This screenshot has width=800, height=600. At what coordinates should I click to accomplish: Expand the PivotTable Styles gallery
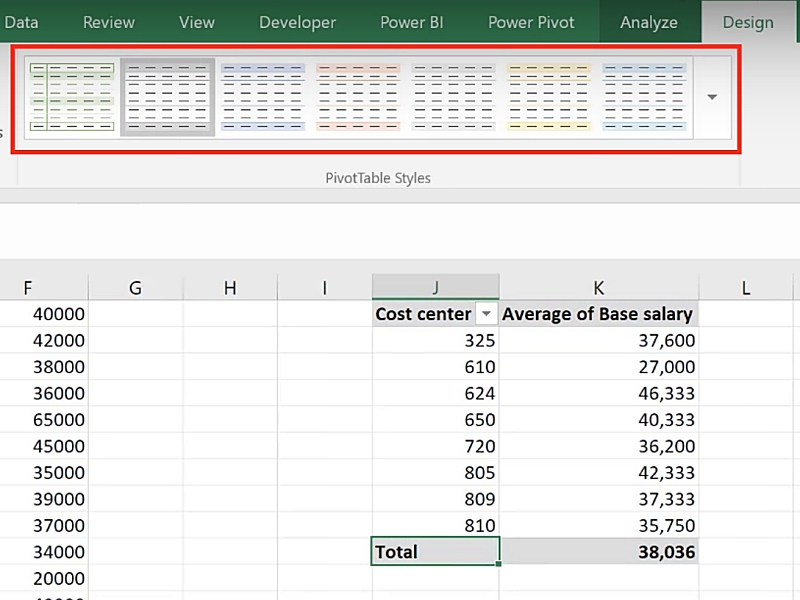(712, 97)
